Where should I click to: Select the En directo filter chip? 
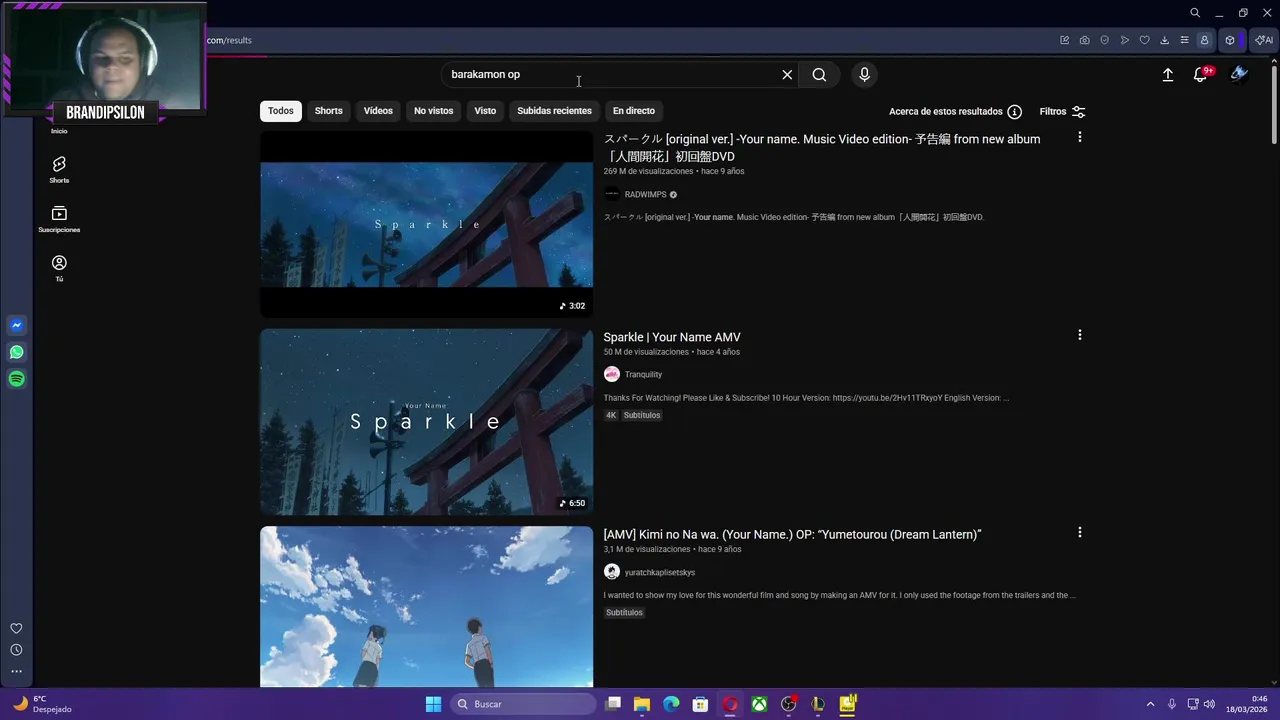tap(634, 111)
